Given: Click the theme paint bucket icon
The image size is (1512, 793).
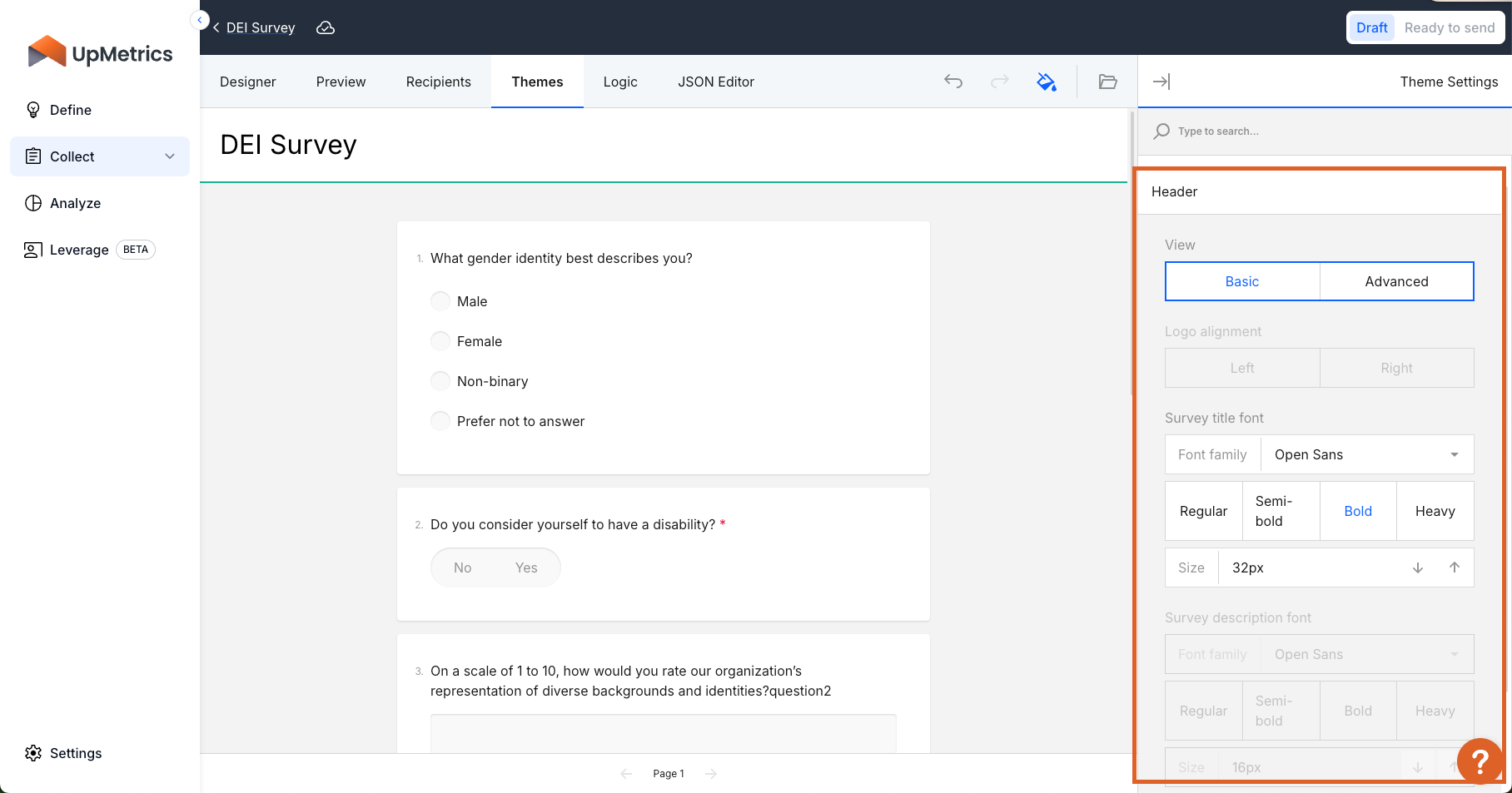Looking at the screenshot, I should tap(1047, 82).
